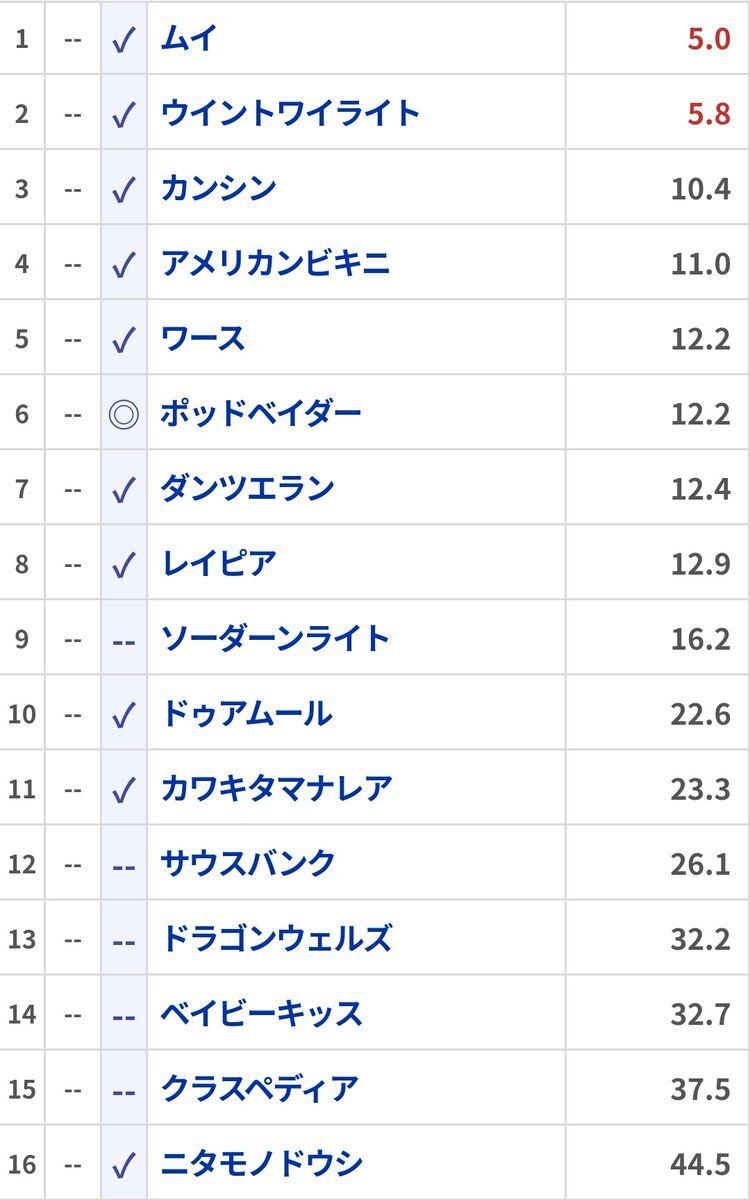This screenshot has height=1200, width=750.
Task: Click the check mark beside ドゥアムール
Action: coord(123,715)
